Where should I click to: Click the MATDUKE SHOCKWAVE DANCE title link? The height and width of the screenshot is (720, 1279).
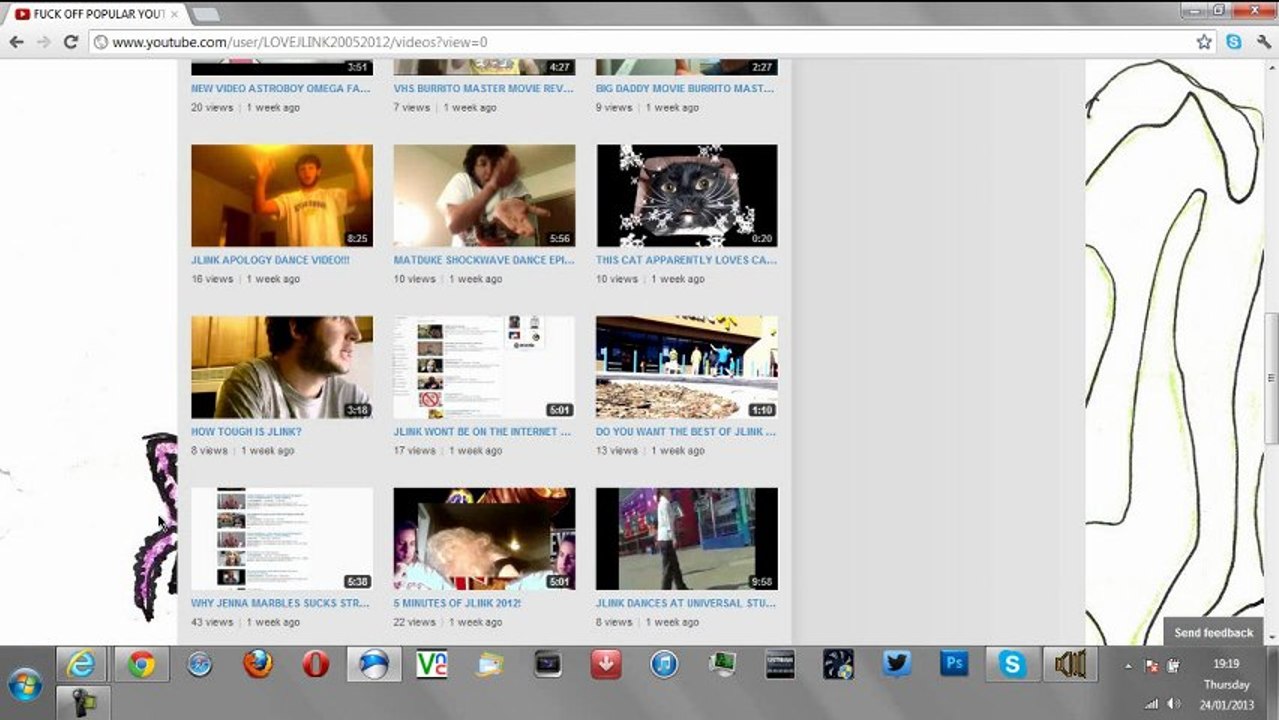(484, 260)
